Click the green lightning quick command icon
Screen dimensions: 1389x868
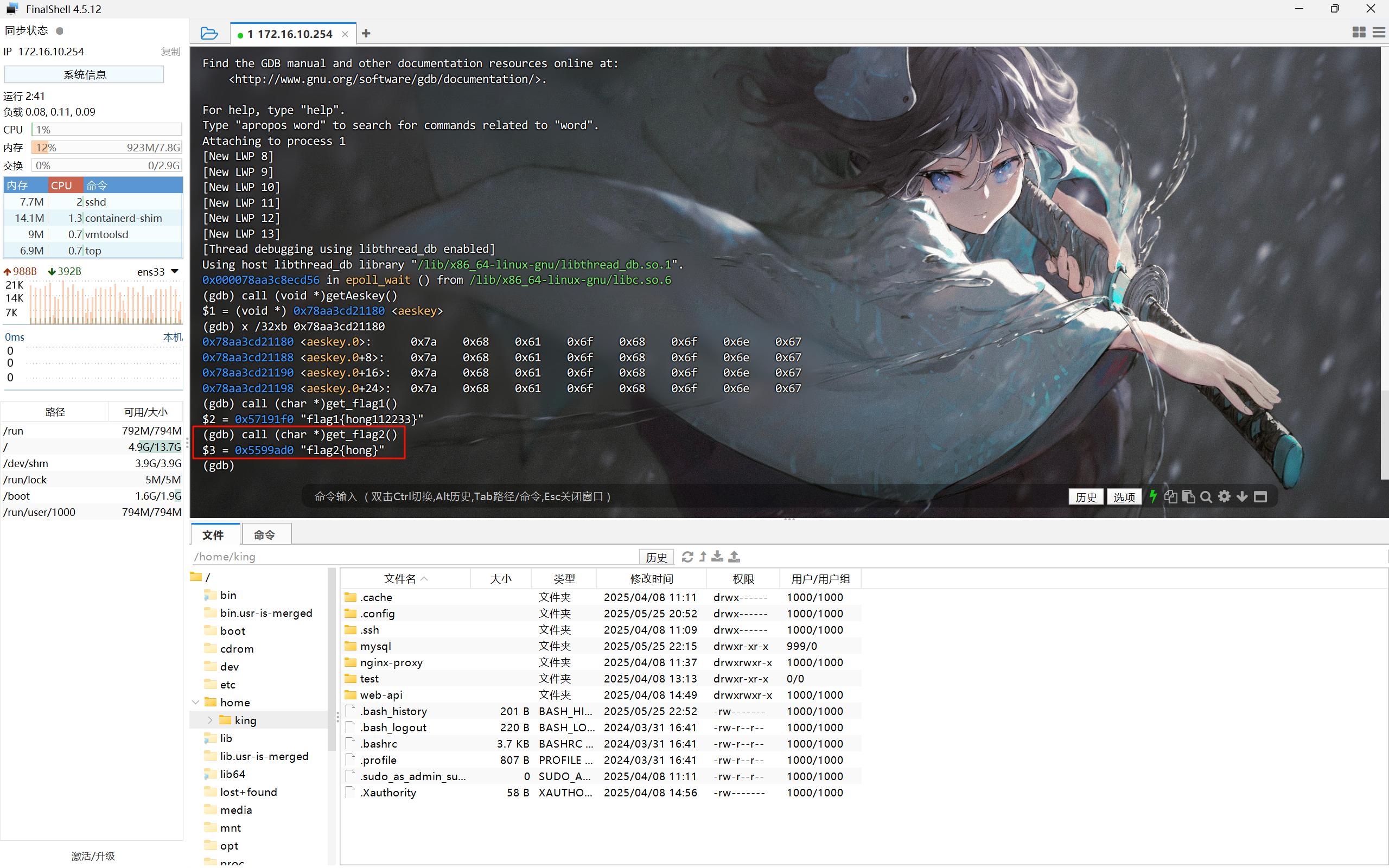(1152, 496)
